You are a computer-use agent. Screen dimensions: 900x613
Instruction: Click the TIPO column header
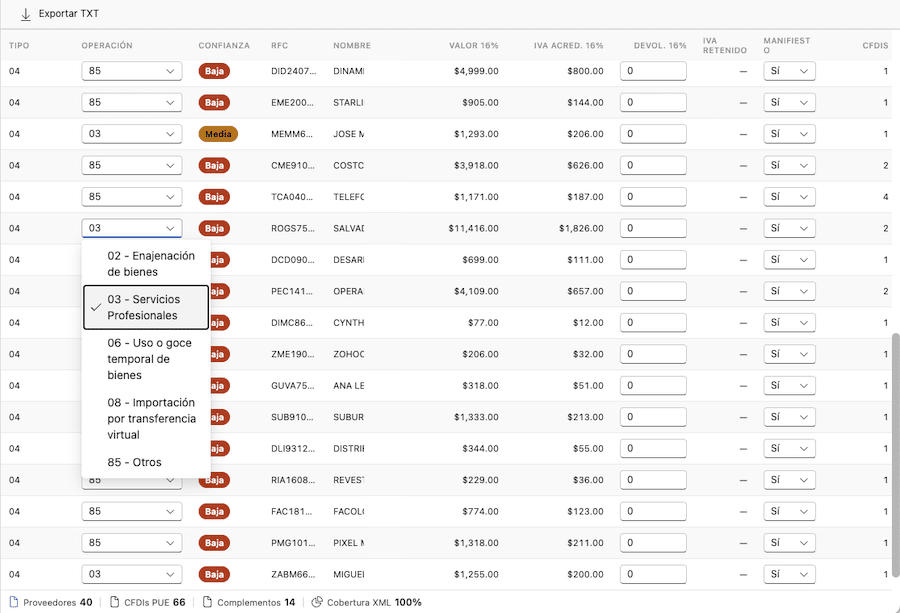19,45
